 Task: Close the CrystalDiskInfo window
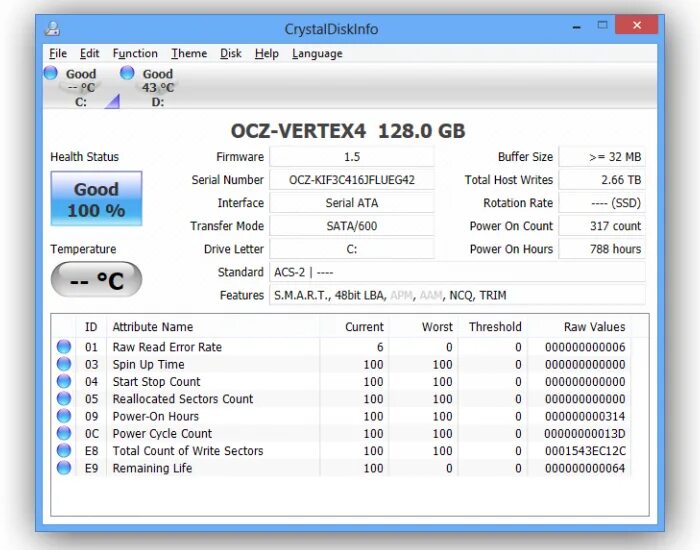637,25
